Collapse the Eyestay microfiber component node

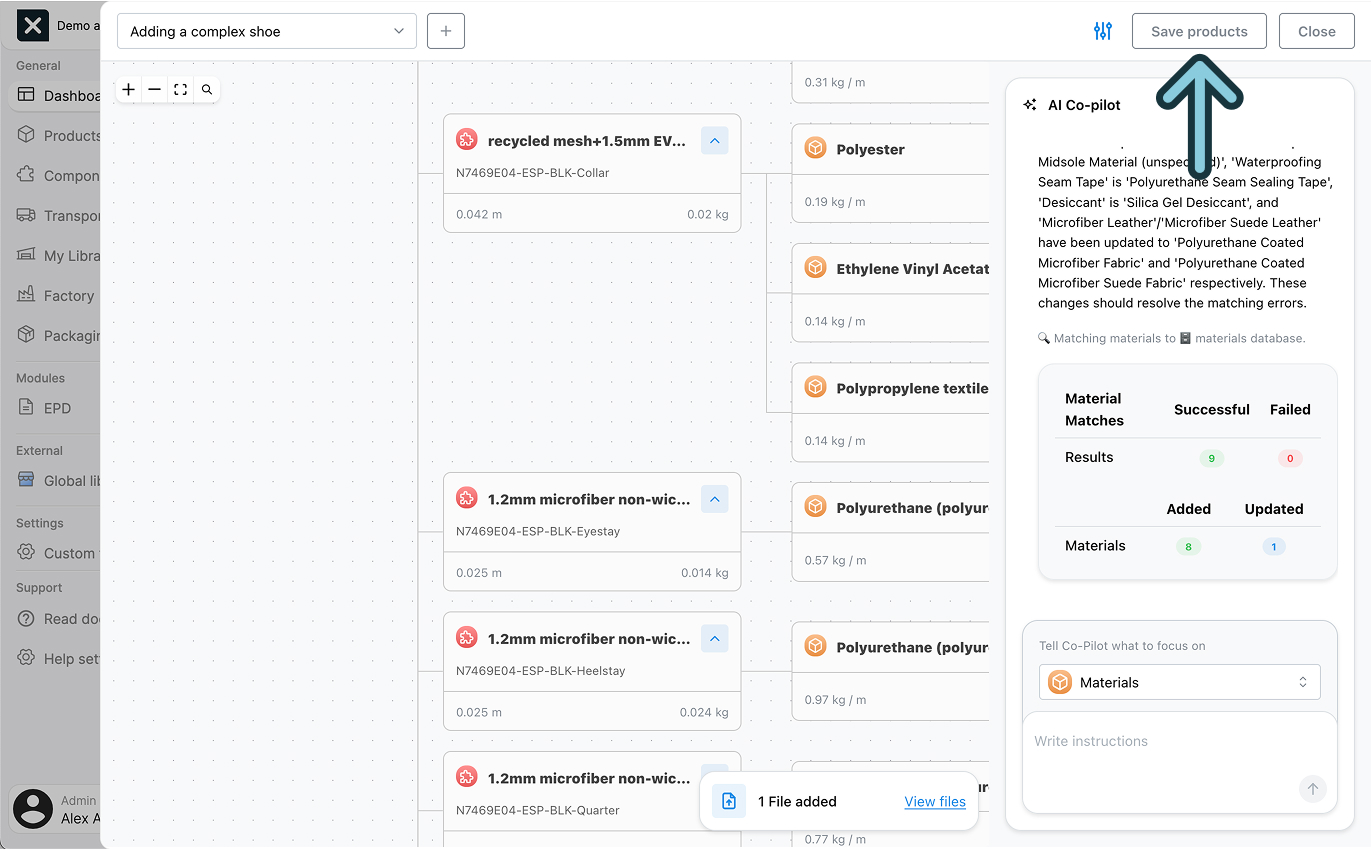coord(714,499)
